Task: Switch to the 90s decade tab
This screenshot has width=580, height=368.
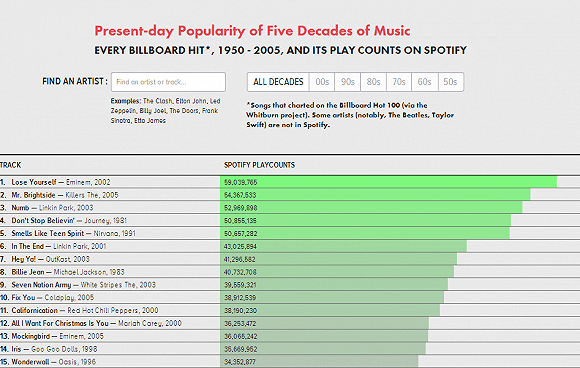Action: 348,82
